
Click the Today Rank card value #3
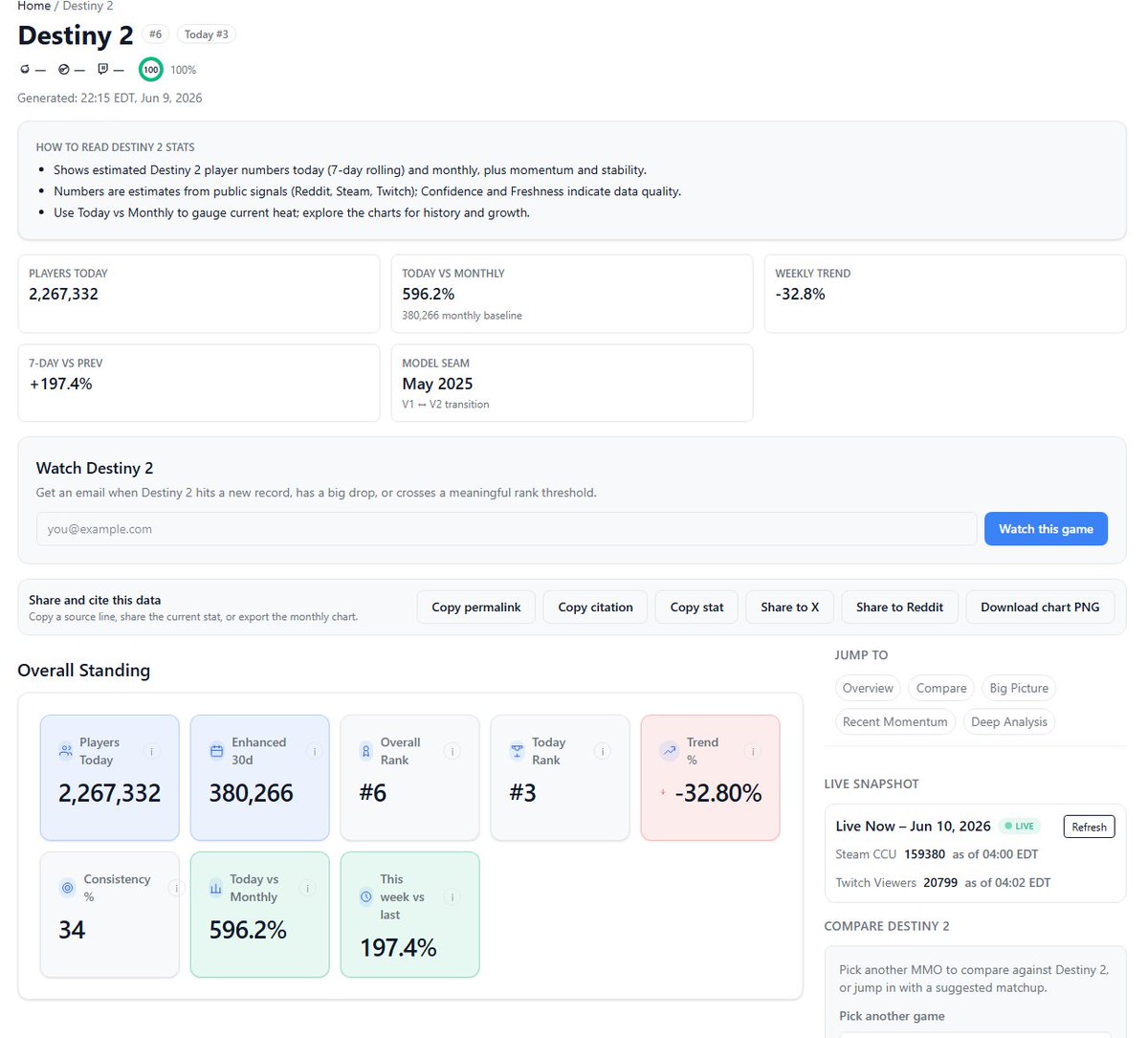tap(522, 793)
